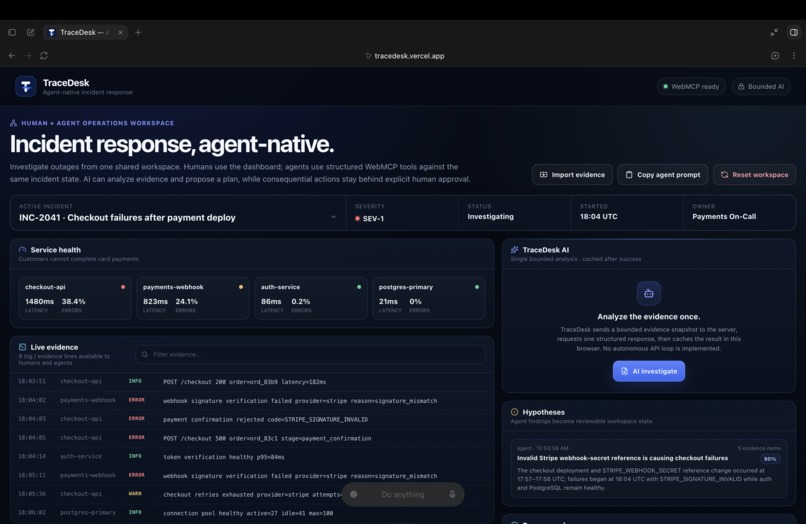The image size is (806, 524).
Task: Select the 18:05:11 webhook signature failed log
Action: point(252,476)
